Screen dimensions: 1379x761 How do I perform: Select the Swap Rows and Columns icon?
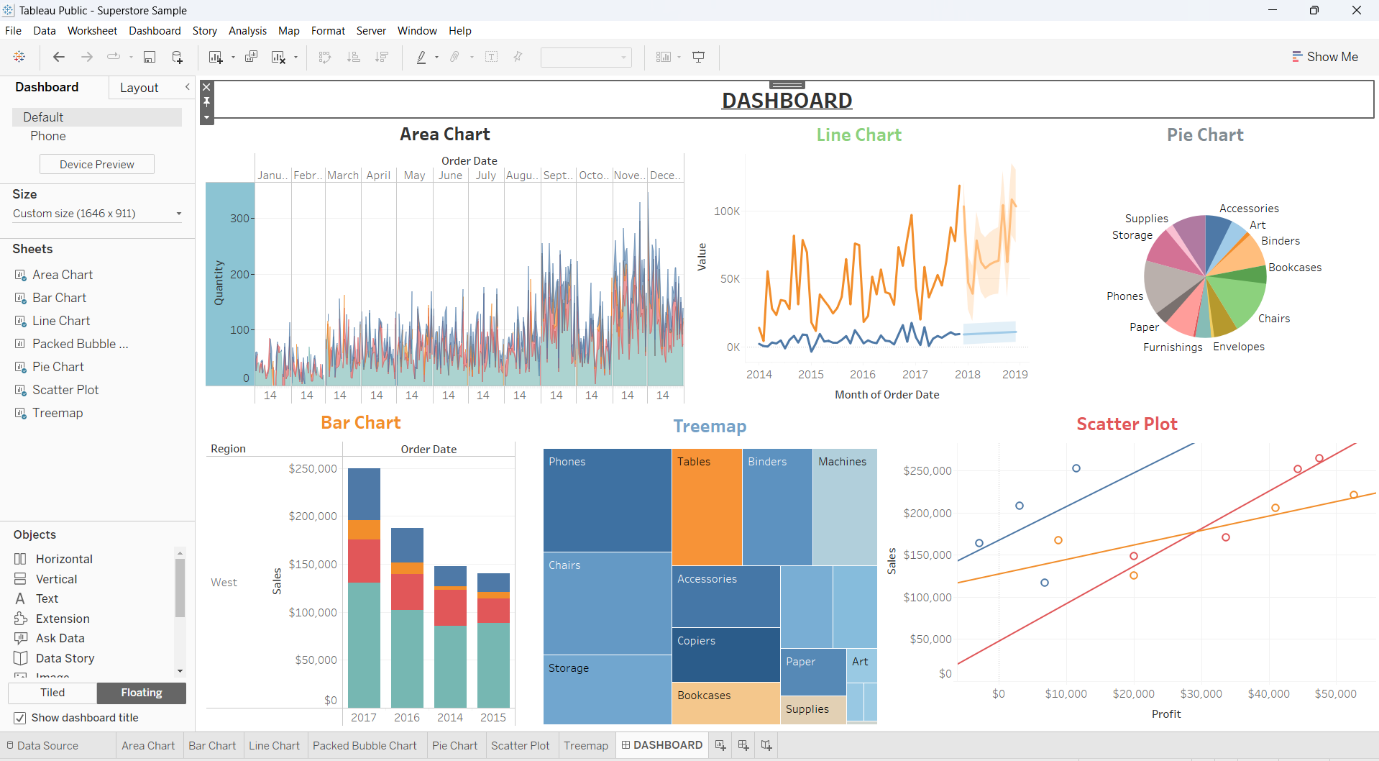tap(324, 57)
